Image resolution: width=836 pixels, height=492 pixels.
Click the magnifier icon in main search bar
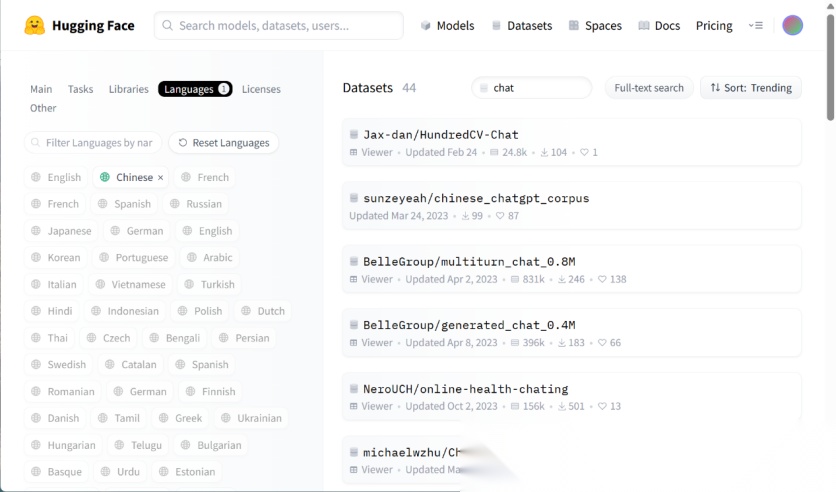(x=167, y=25)
